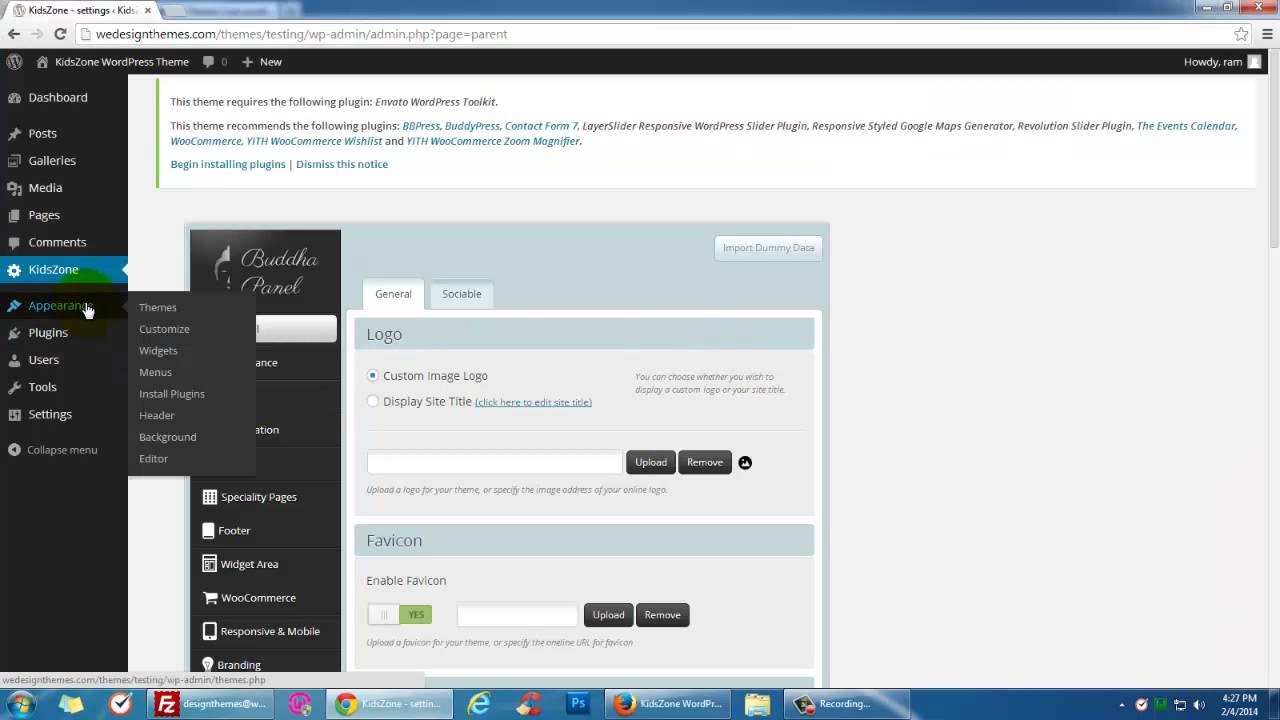Open Editor from Appearance submenu
The image size is (1280, 720).
[153, 459]
